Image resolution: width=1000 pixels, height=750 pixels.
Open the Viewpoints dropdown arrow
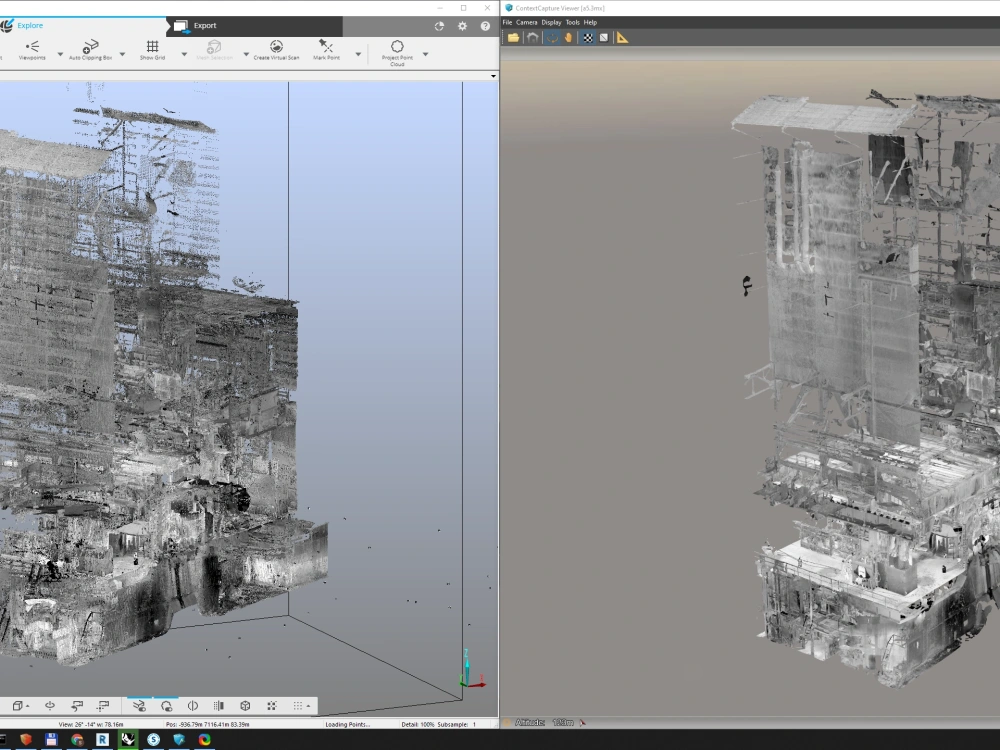(59, 52)
